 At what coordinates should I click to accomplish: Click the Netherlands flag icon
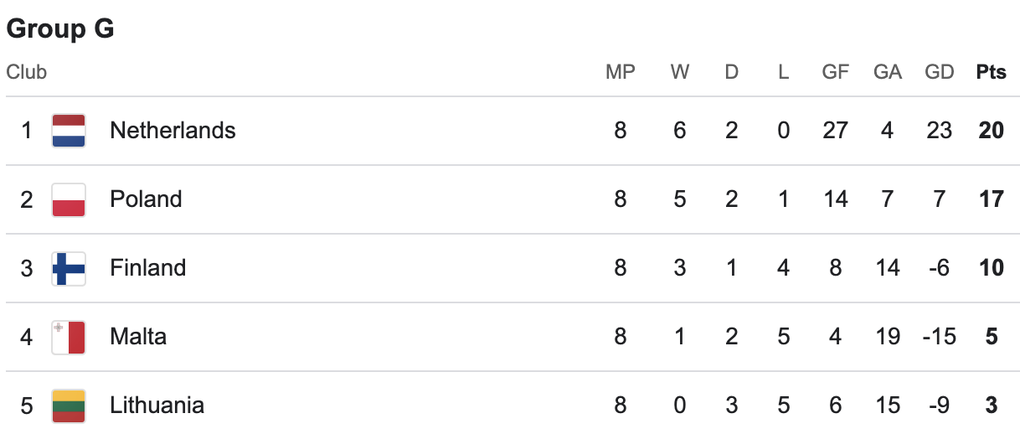point(69,130)
